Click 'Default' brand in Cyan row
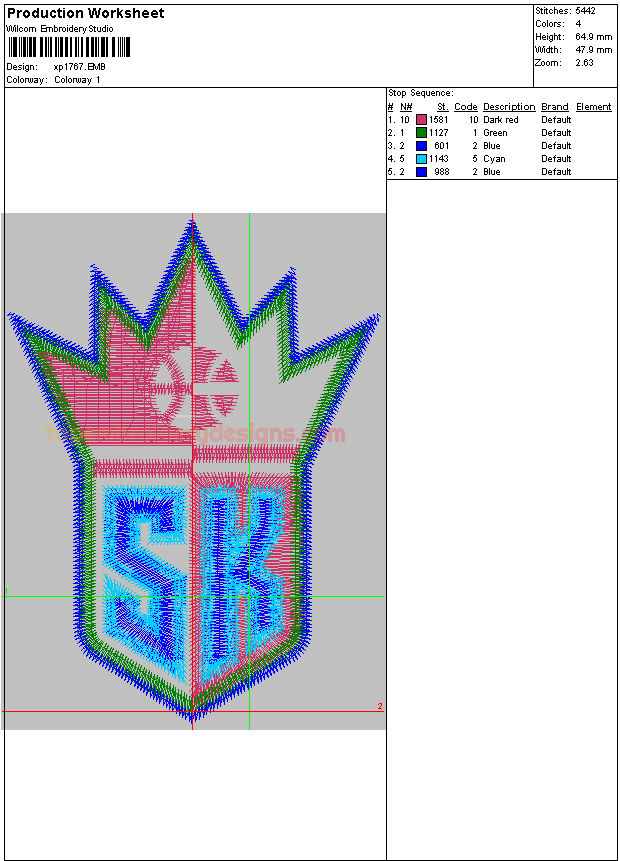This screenshot has height=861, width=620. [556, 159]
